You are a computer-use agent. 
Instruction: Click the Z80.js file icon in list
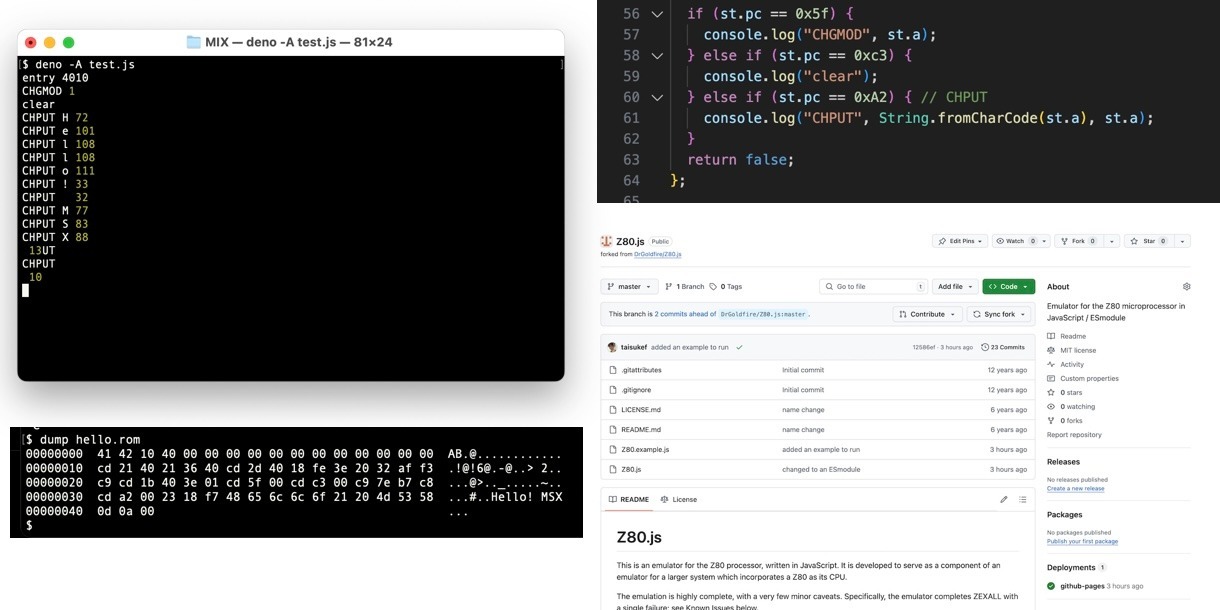coord(612,469)
